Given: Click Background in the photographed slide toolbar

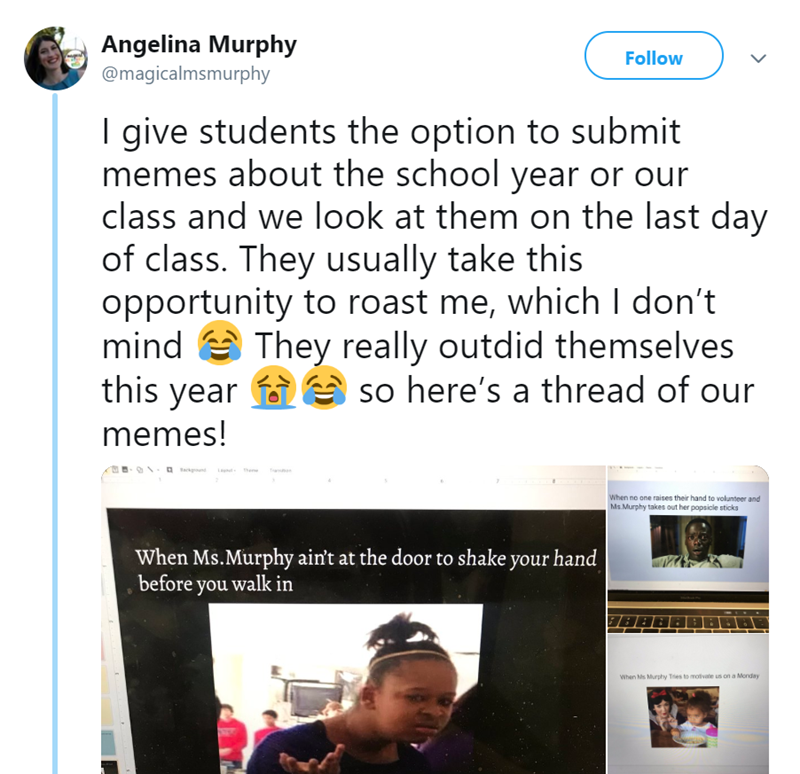Looking at the screenshot, I should pyautogui.click(x=195, y=470).
